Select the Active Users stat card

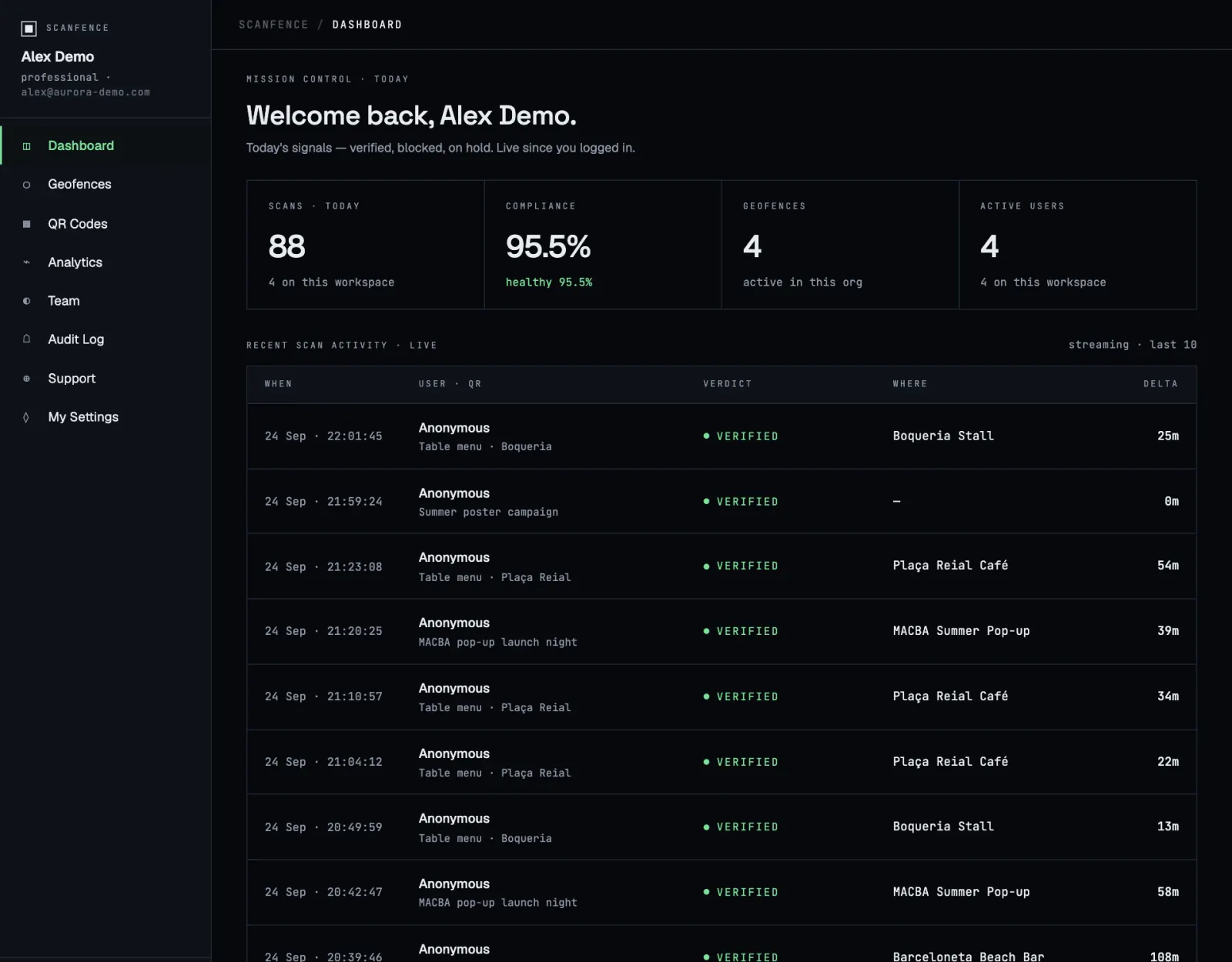(x=1078, y=245)
